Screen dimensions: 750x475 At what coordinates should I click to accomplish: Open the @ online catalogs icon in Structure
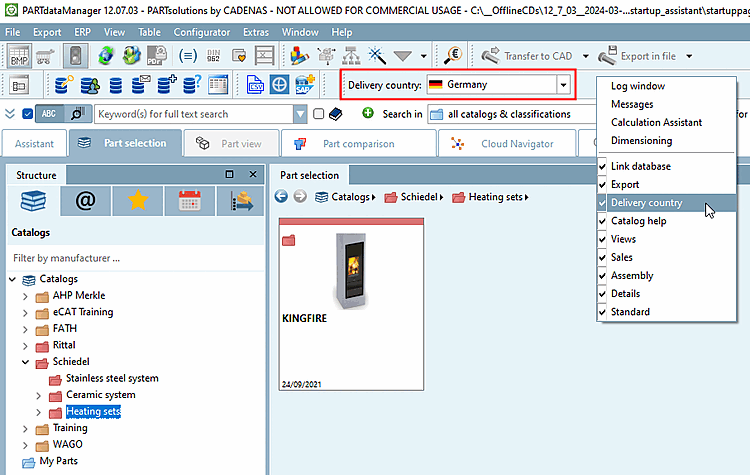[x=85, y=201]
